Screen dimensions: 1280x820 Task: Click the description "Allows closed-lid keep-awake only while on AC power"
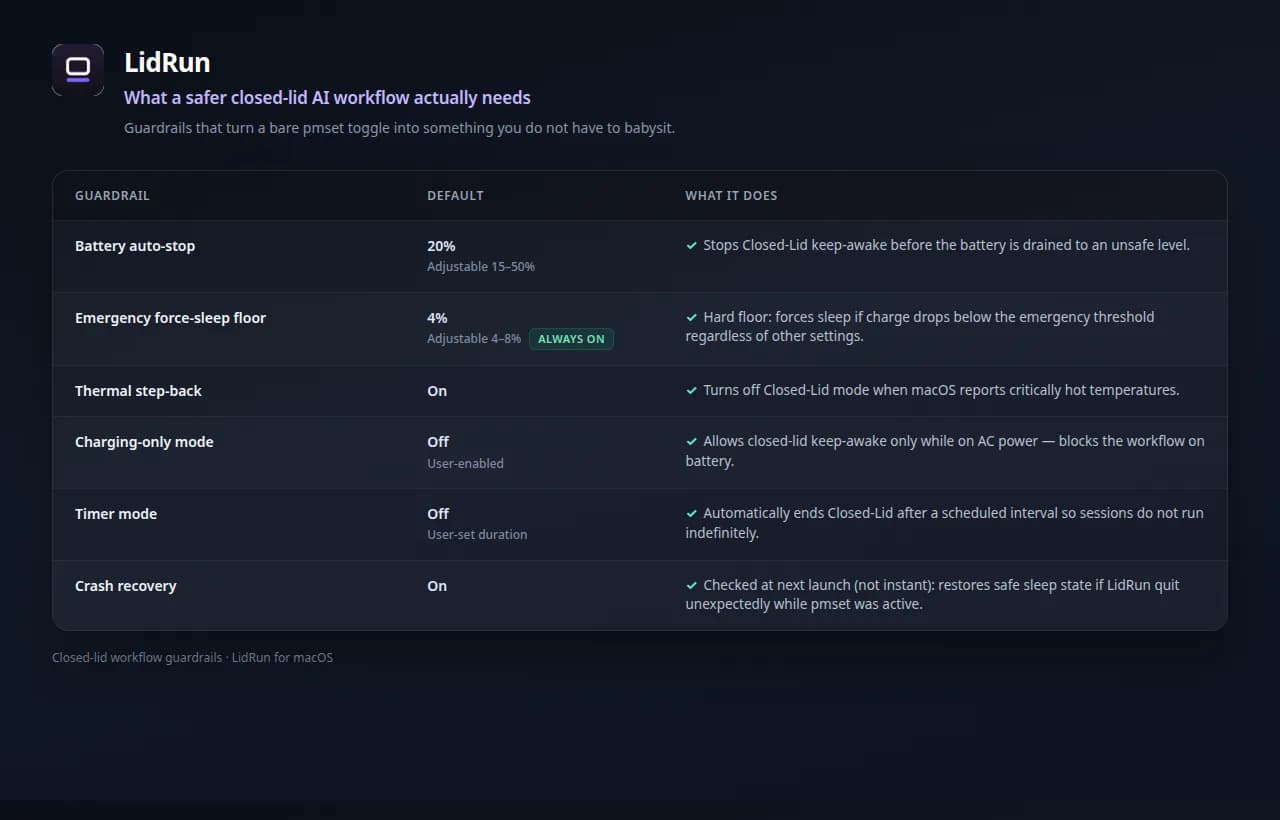[945, 451]
